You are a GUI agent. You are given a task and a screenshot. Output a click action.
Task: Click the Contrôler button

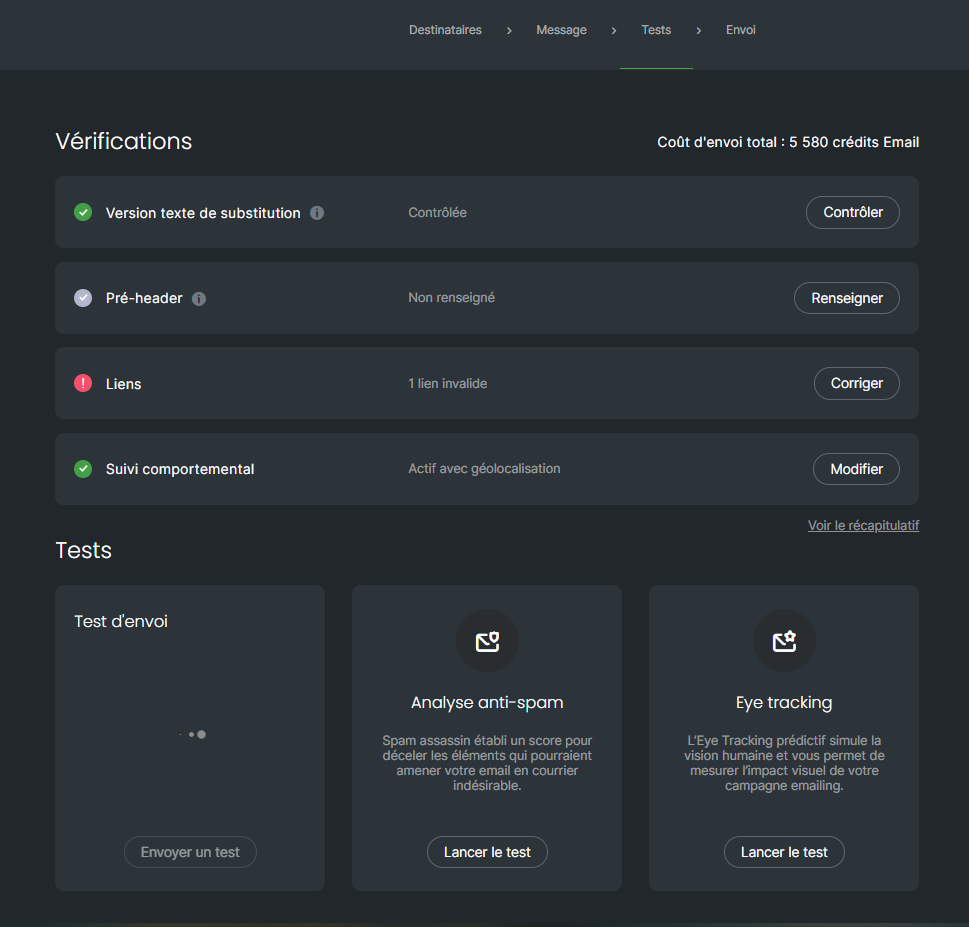853,213
